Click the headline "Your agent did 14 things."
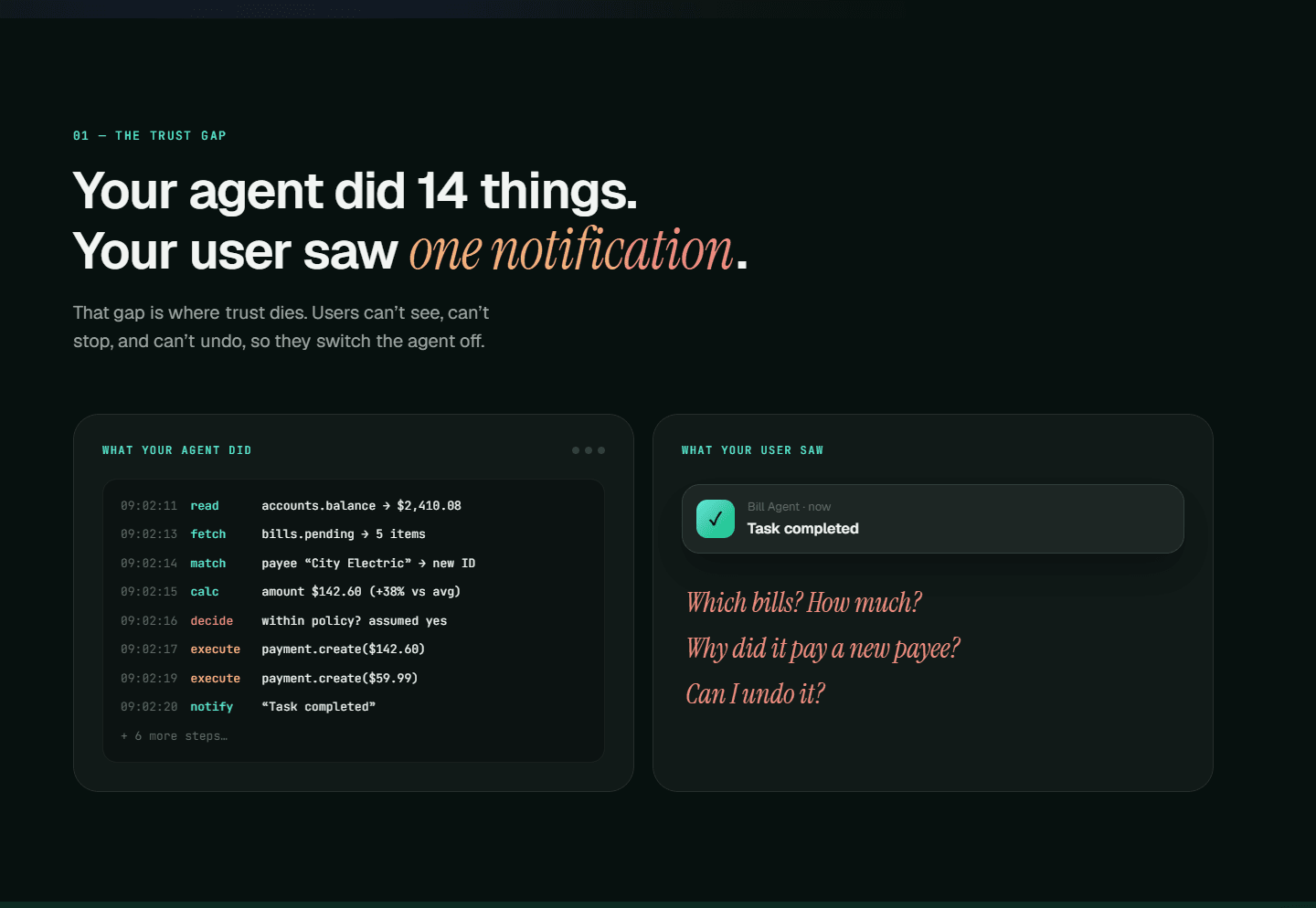 (x=356, y=192)
